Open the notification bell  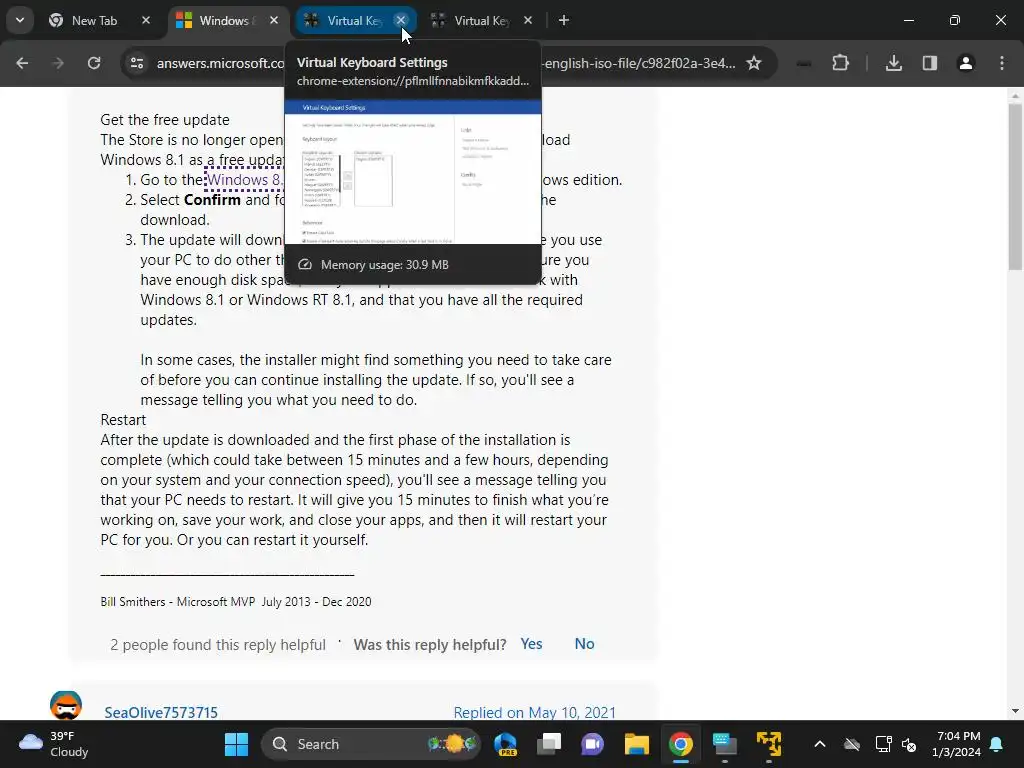997,744
